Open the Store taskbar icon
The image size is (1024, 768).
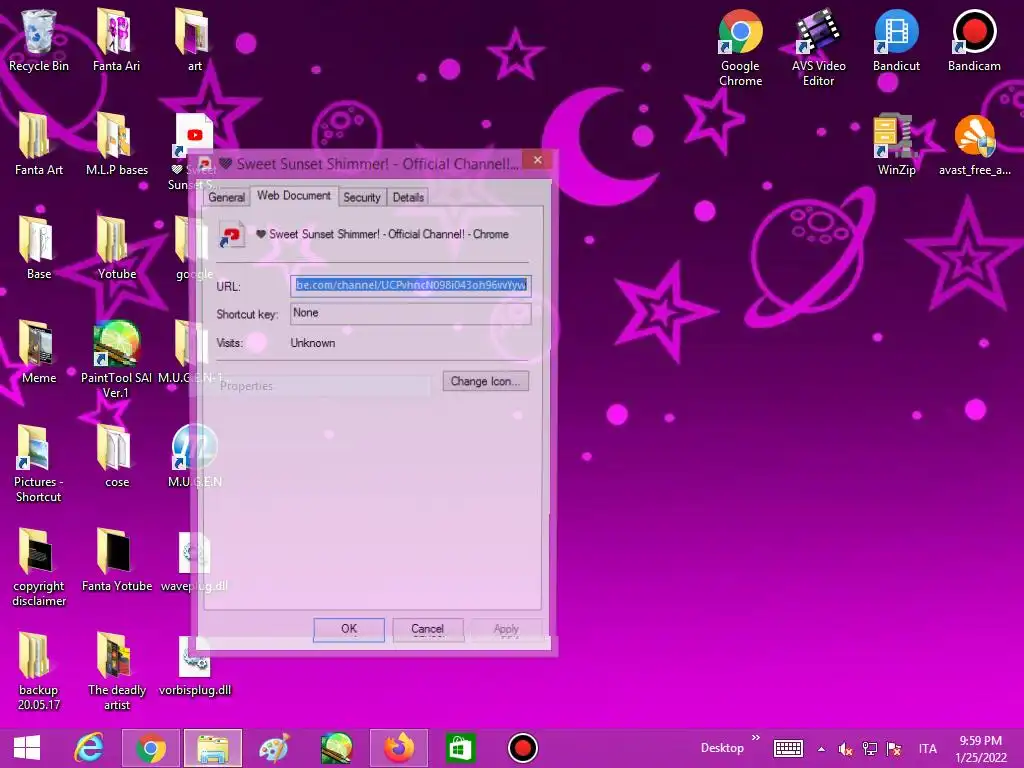[x=460, y=748]
